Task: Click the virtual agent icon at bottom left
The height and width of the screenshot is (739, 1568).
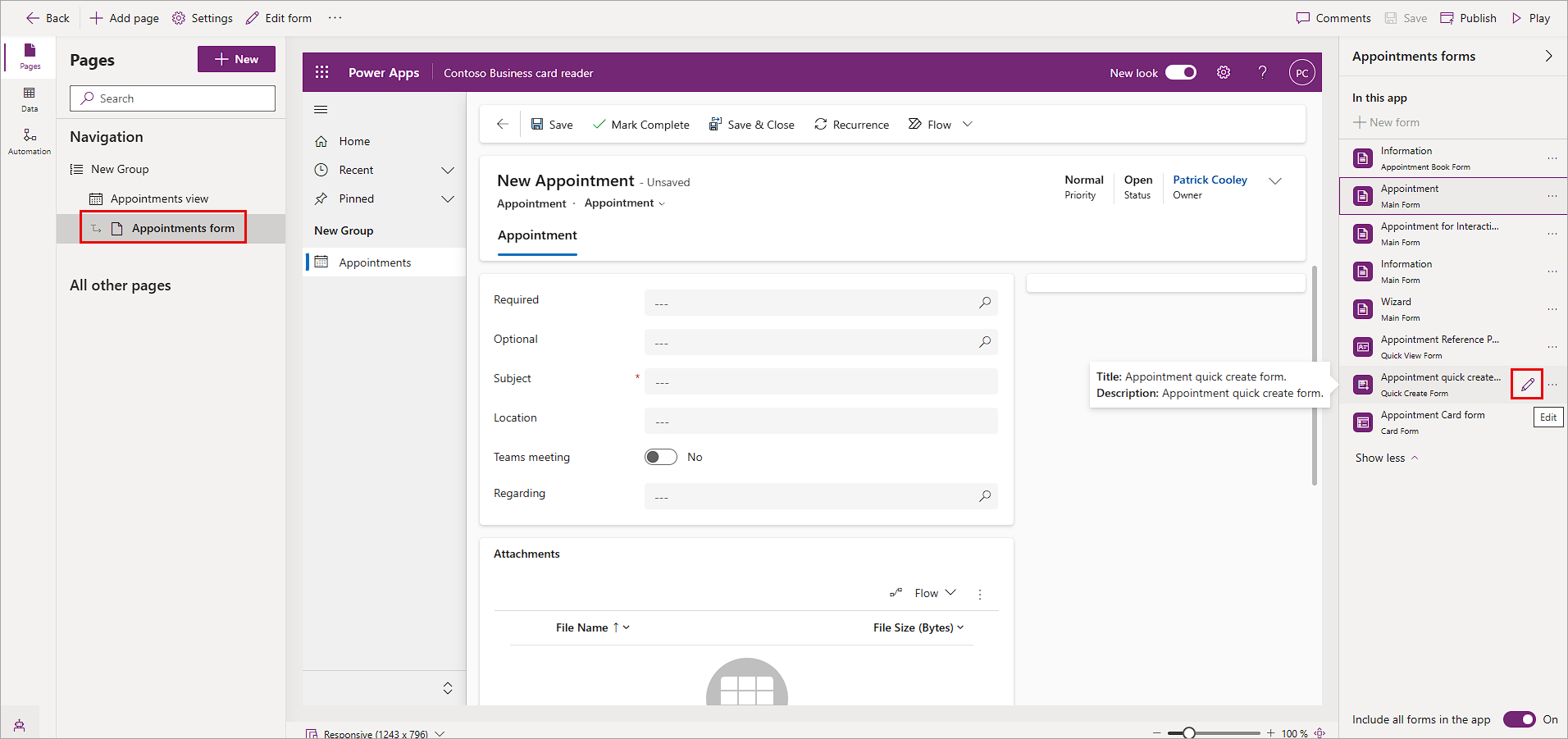Action: click(x=19, y=725)
